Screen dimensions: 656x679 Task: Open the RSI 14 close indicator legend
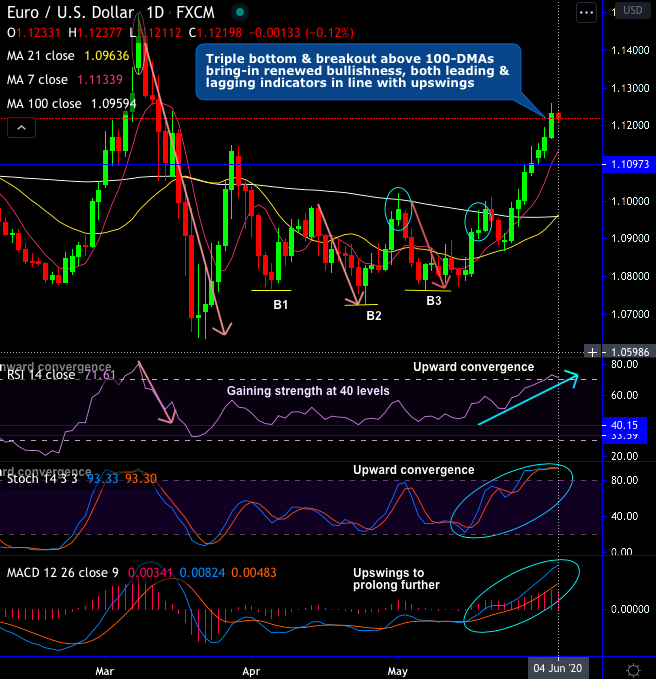pos(61,375)
